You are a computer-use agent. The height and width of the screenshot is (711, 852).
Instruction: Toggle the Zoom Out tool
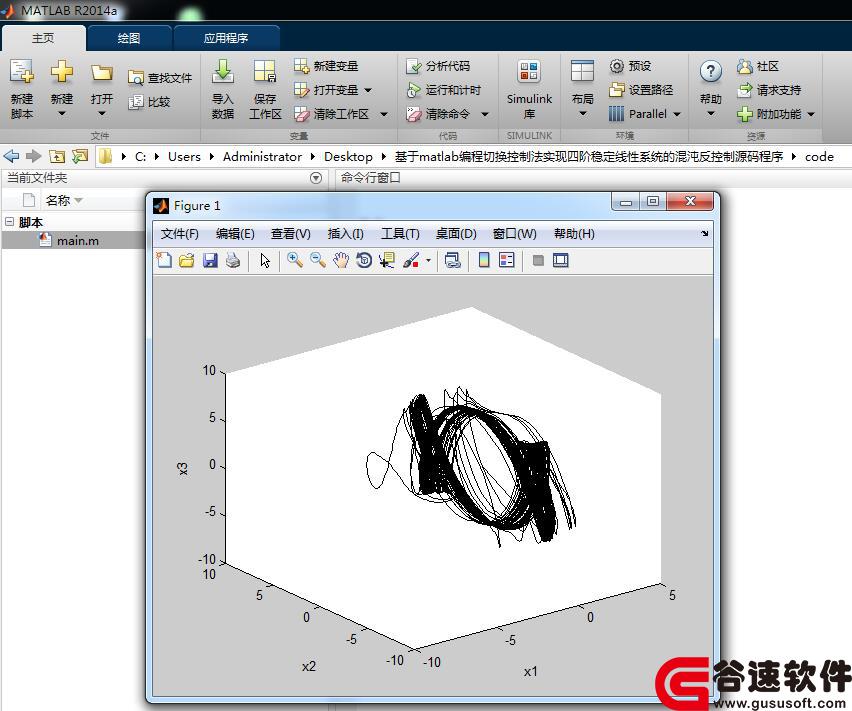[318, 260]
